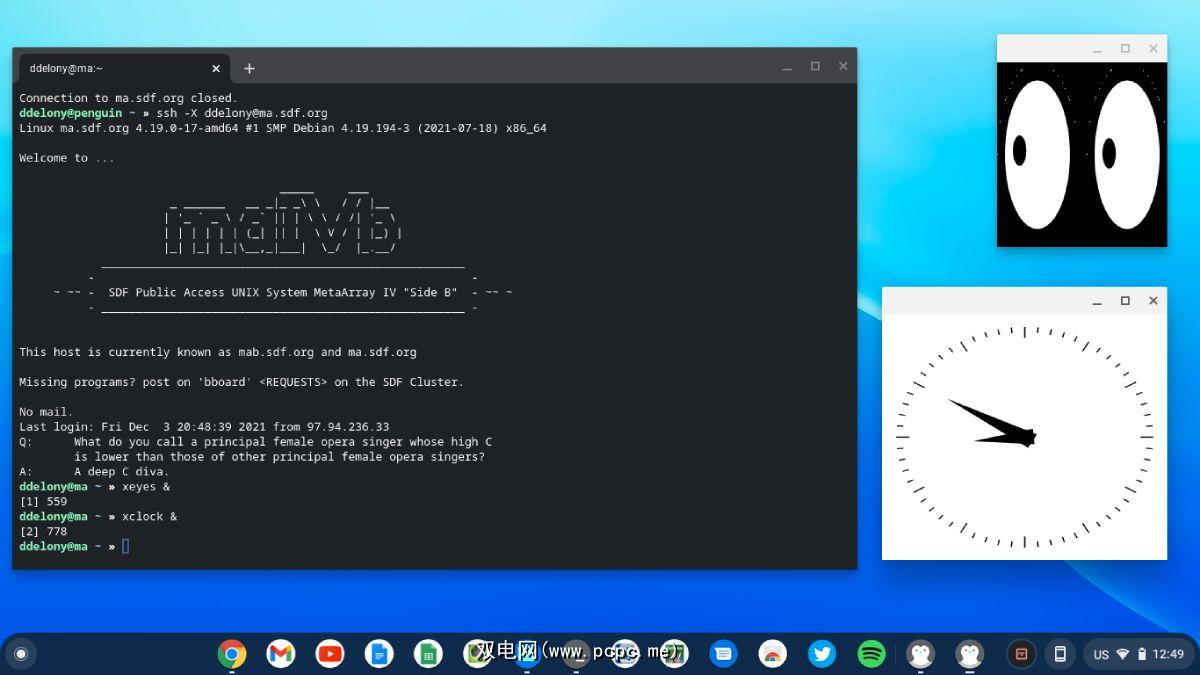This screenshot has height=675, width=1200.
Task: Maximize the xeyes window
Action: click(1125, 48)
